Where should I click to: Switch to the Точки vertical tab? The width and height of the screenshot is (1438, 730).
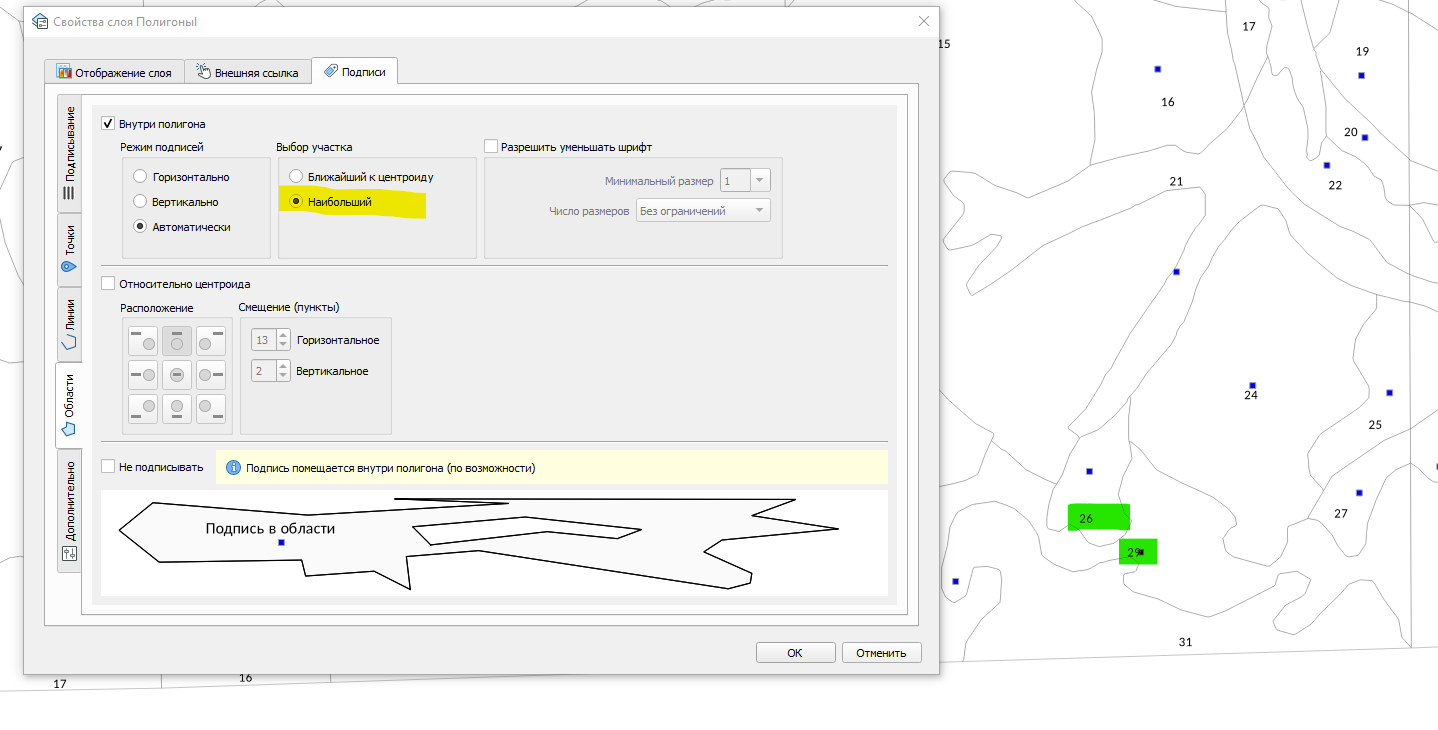point(70,249)
